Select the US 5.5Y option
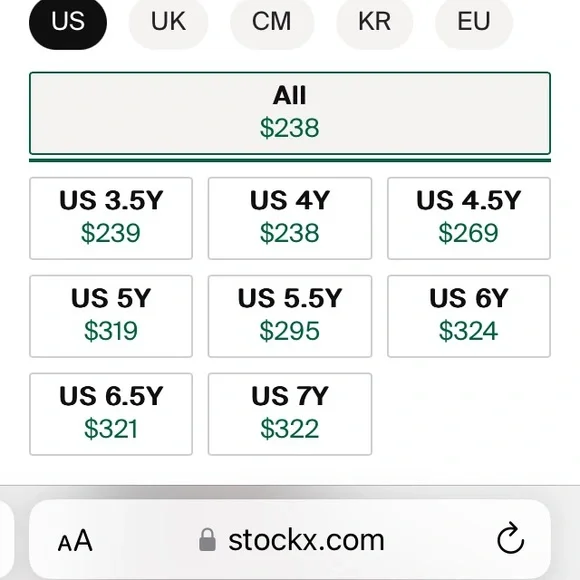 click(290, 316)
